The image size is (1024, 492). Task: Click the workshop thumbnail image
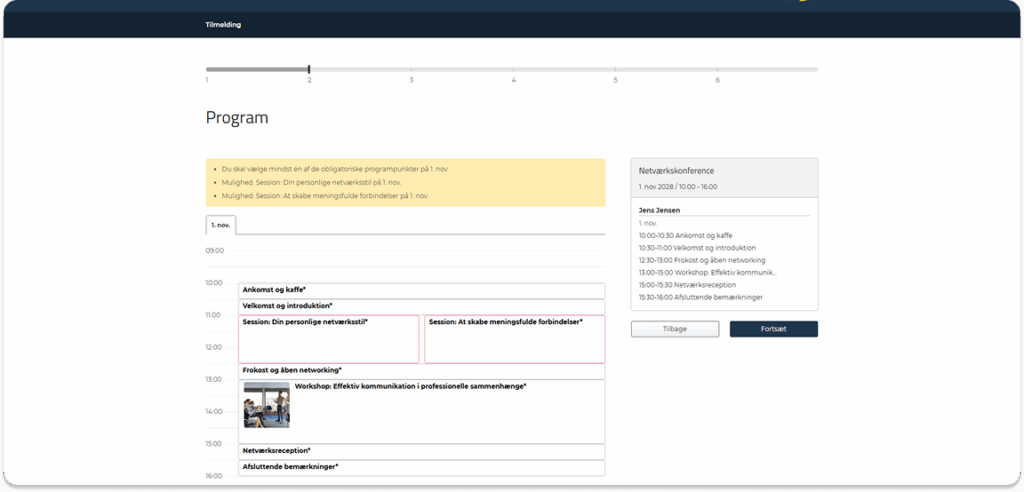[x=266, y=405]
